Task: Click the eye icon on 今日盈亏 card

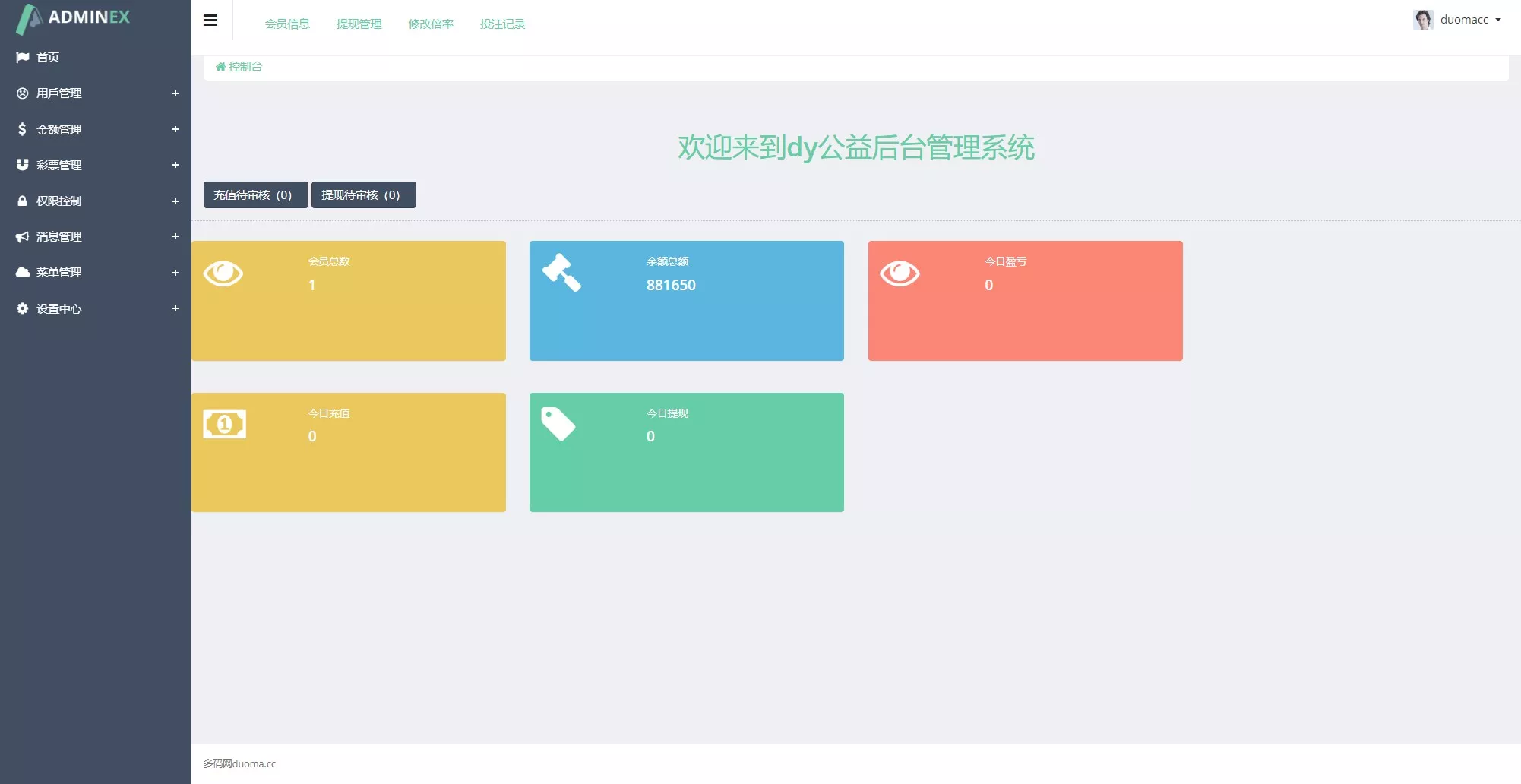Action: click(x=900, y=273)
